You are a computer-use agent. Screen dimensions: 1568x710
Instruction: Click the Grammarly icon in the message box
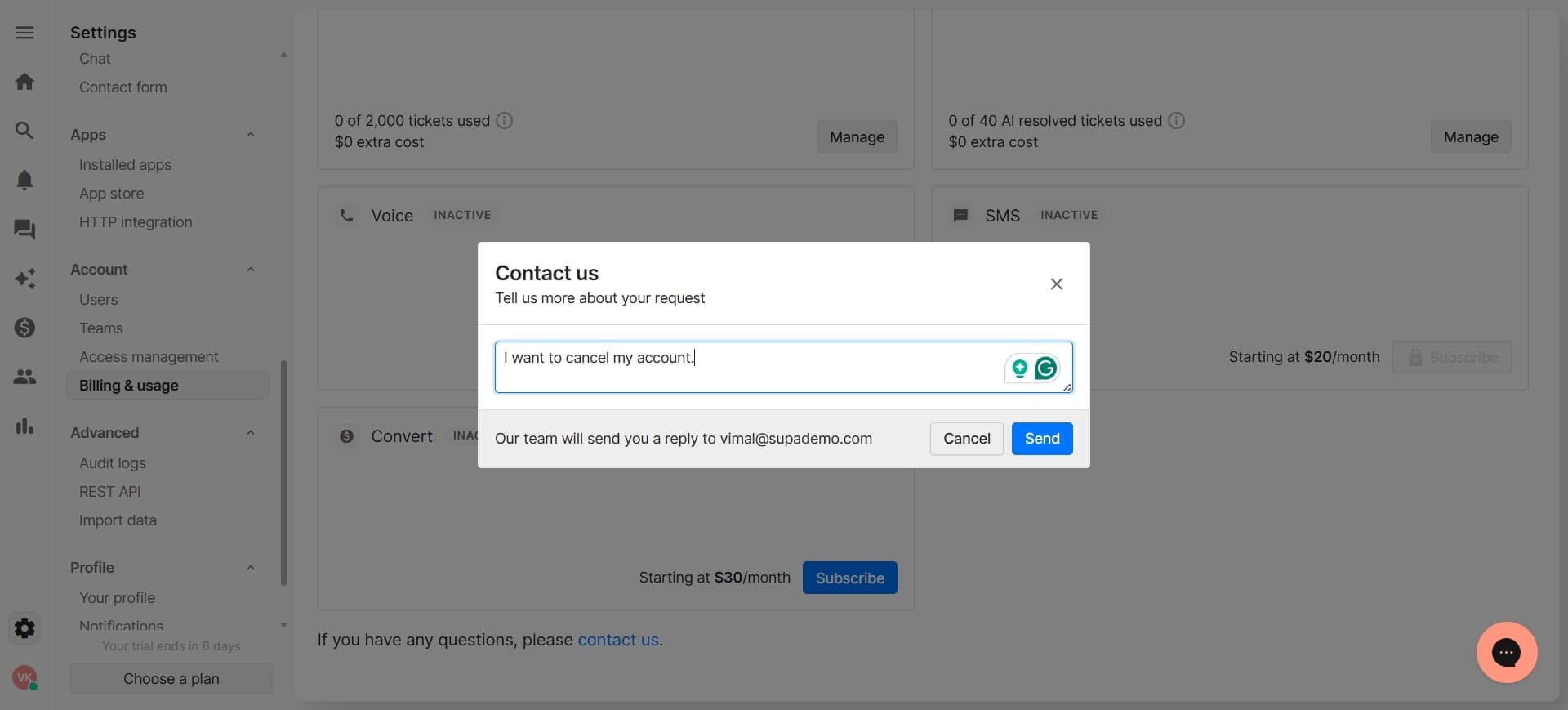pyautogui.click(x=1046, y=368)
